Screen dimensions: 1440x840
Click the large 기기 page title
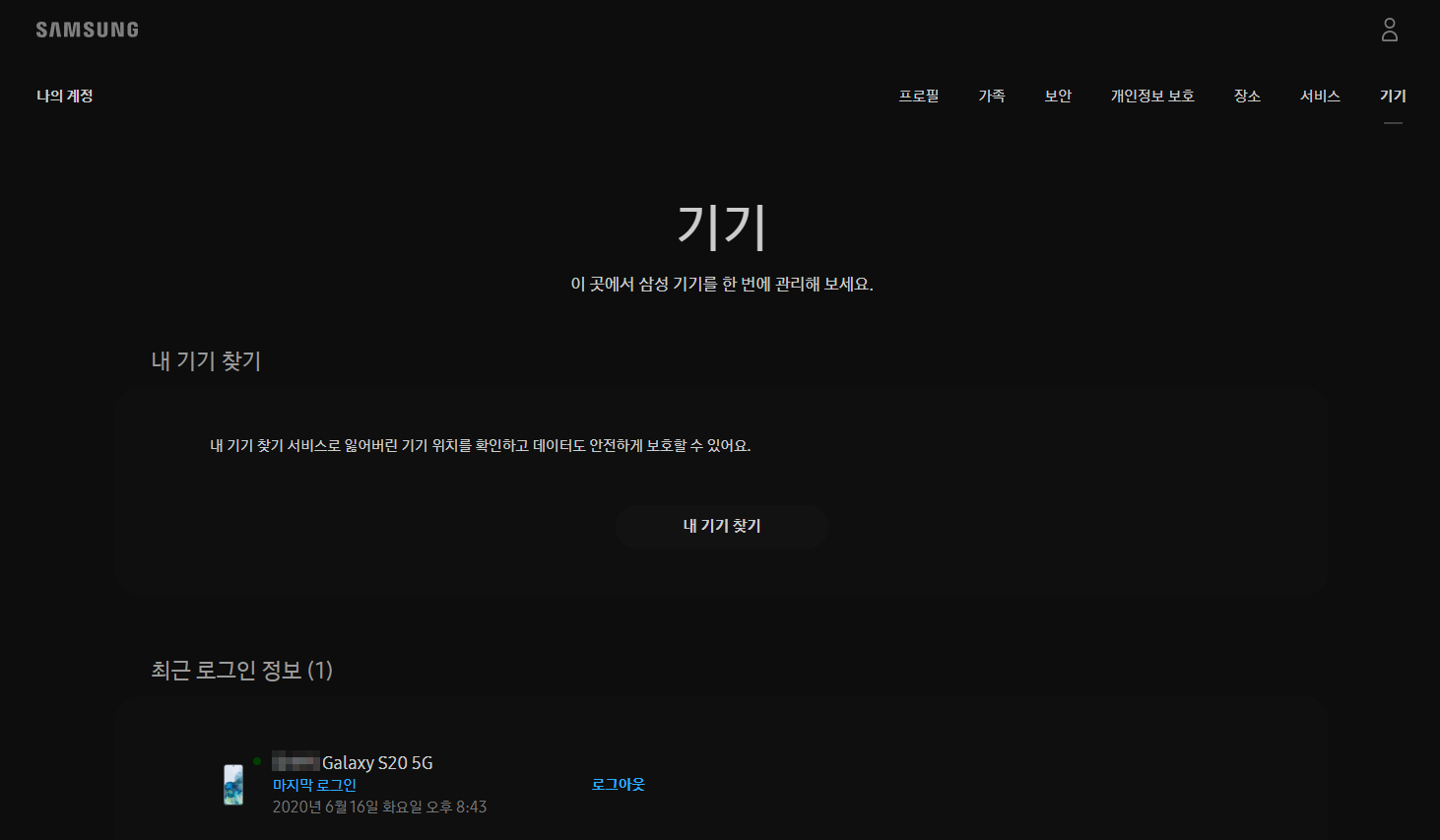(x=721, y=226)
